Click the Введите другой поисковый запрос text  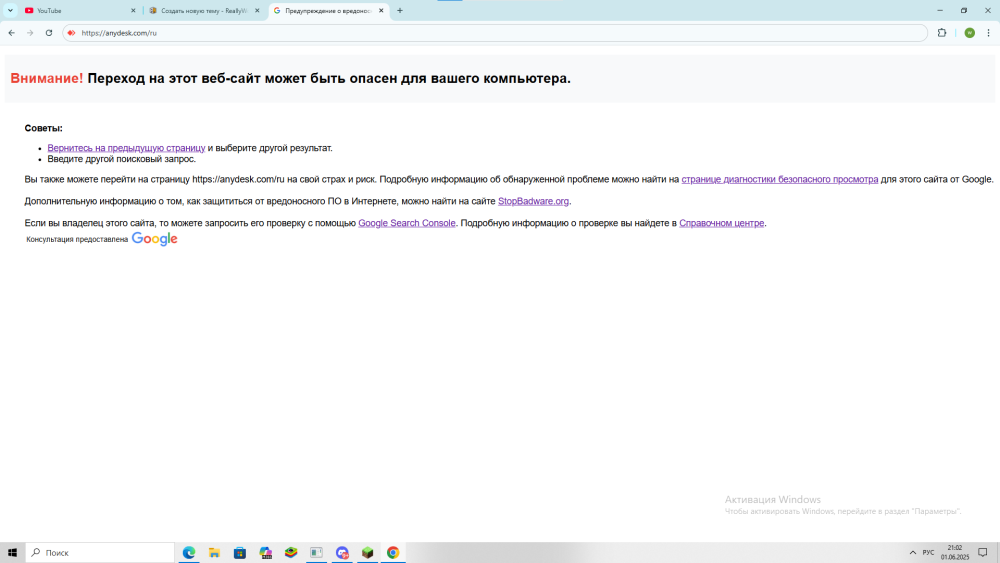pyautogui.click(x=121, y=159)
